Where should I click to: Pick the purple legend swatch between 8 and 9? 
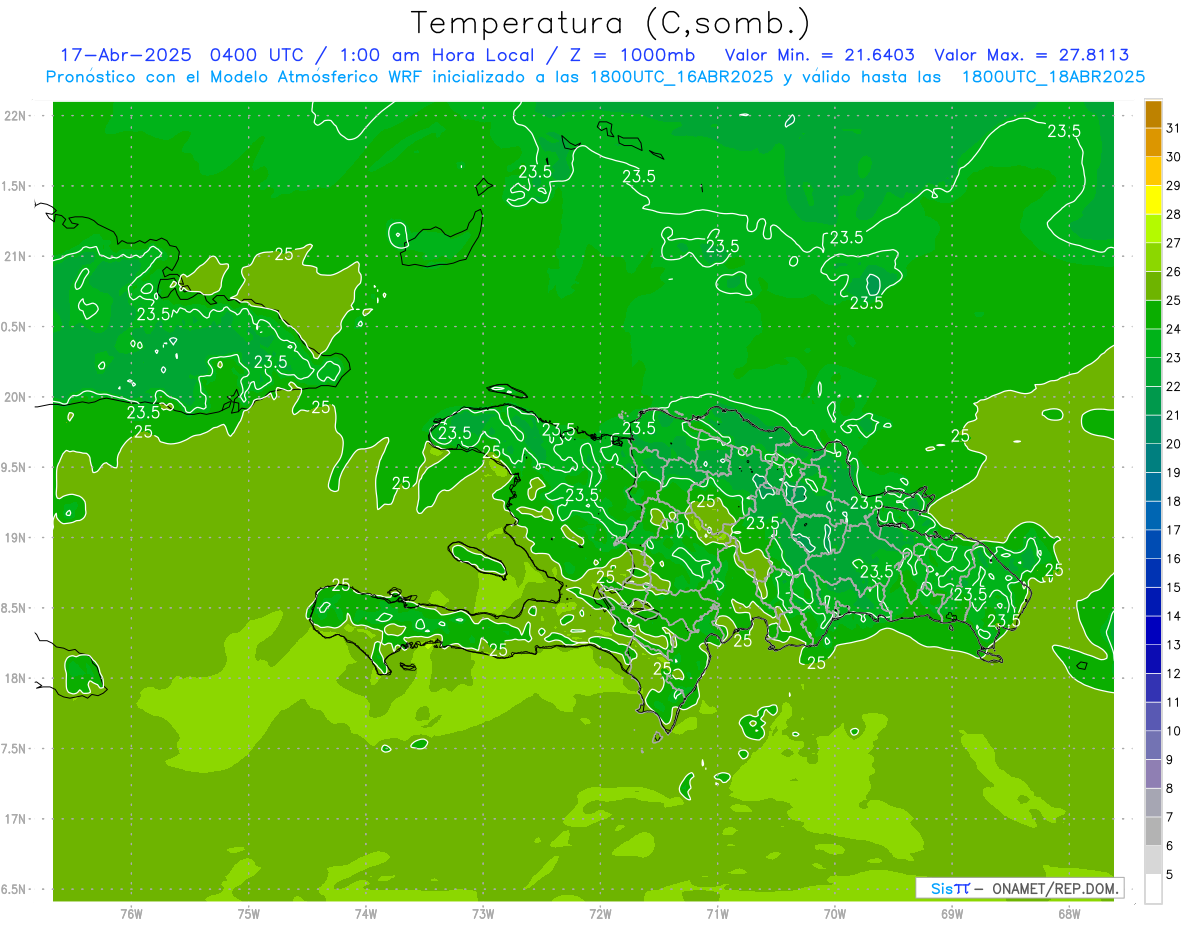tap(1153, 774)
